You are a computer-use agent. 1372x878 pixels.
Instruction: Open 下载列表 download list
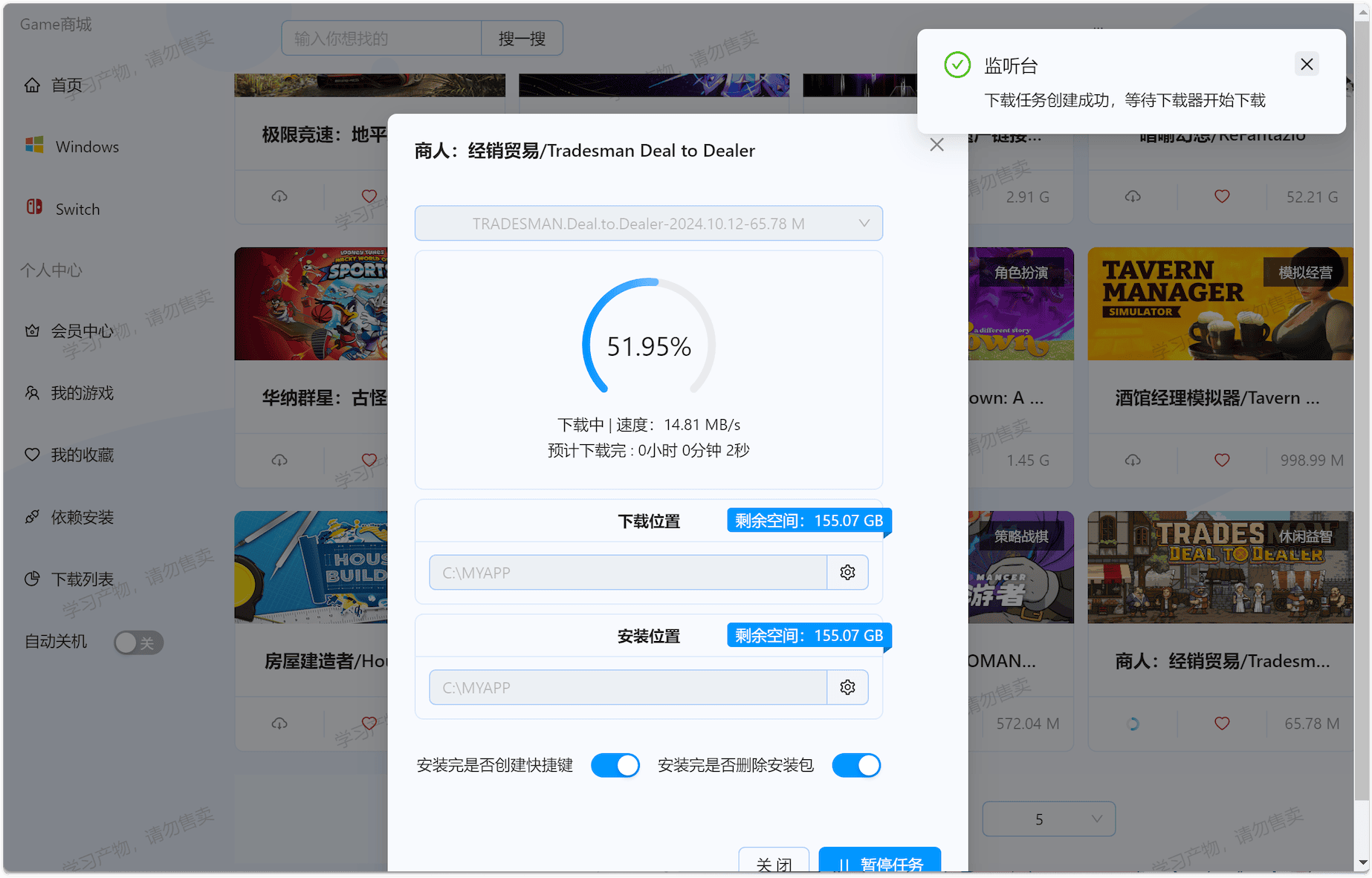[x=82, y=579]
